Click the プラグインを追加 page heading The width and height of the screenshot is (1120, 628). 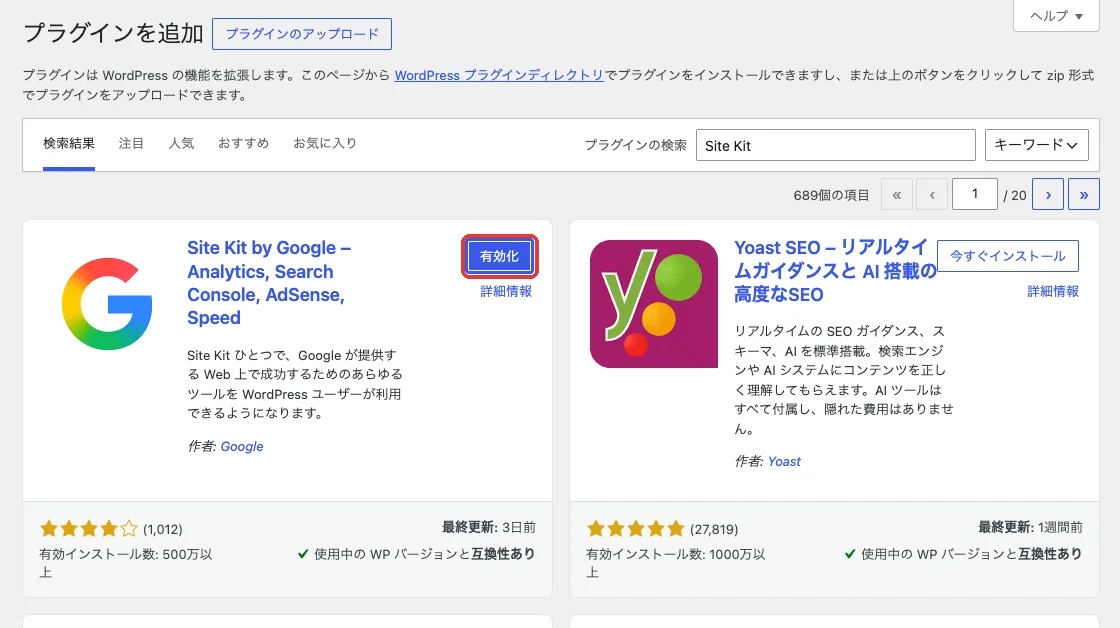[114, 33]
